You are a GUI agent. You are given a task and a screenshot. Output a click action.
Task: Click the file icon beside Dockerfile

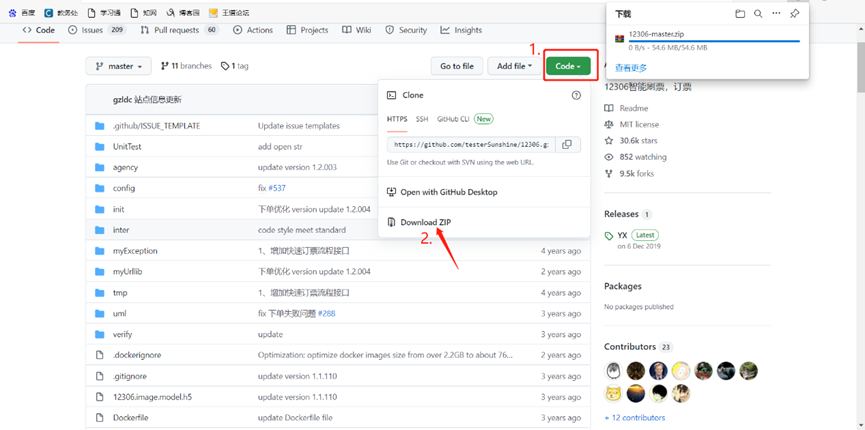[x=100, y=417]
